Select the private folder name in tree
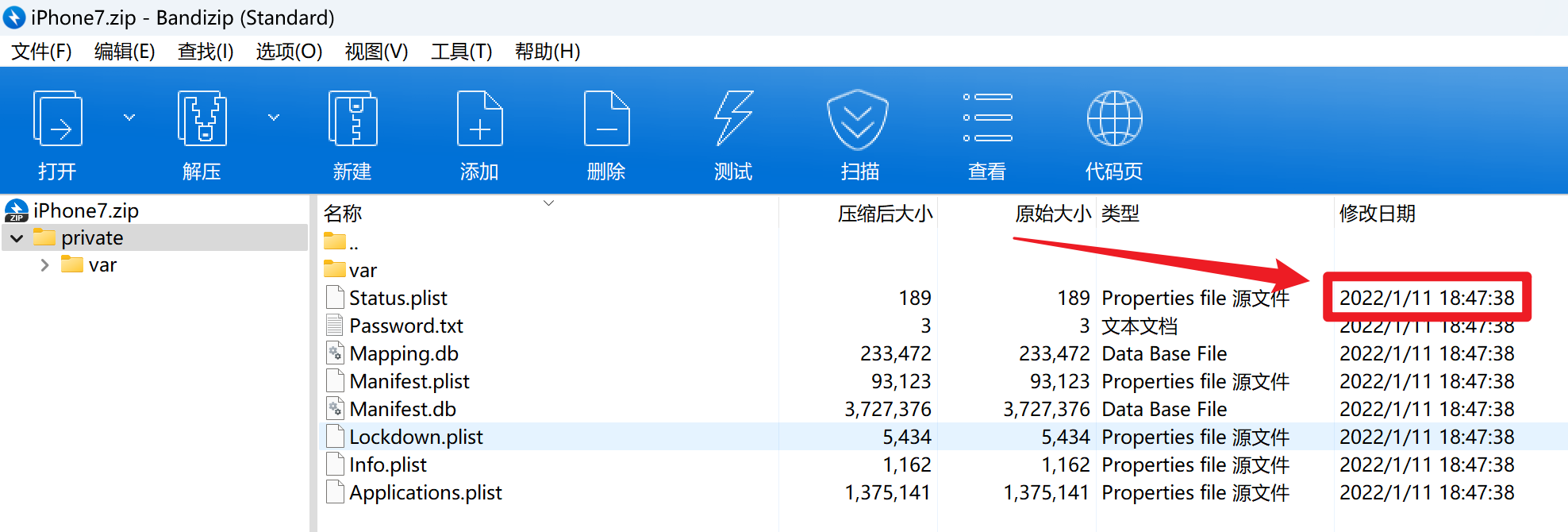This screenshot has height=532, width=1568. pyautogui.click(x=92, y=238)
